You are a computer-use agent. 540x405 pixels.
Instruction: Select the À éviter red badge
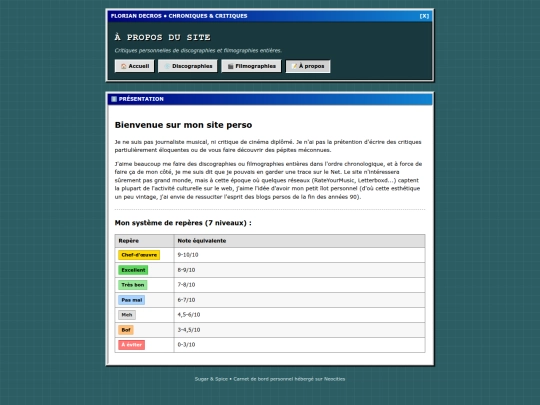click(x=132, y=345)
